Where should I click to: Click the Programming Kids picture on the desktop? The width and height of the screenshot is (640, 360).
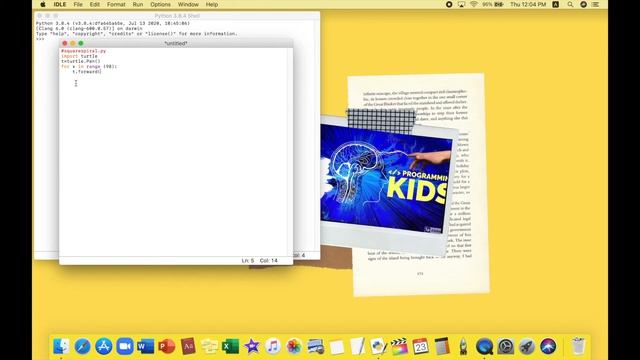tap(386, 179)
